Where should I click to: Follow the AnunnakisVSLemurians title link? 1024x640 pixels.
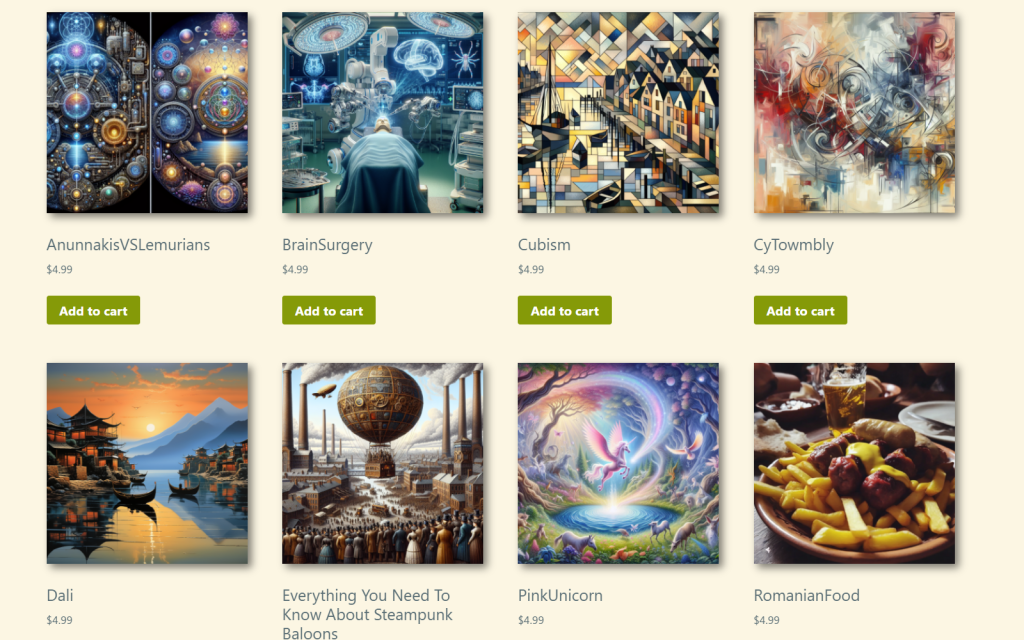pyautogui.click(x=128, y=245)
